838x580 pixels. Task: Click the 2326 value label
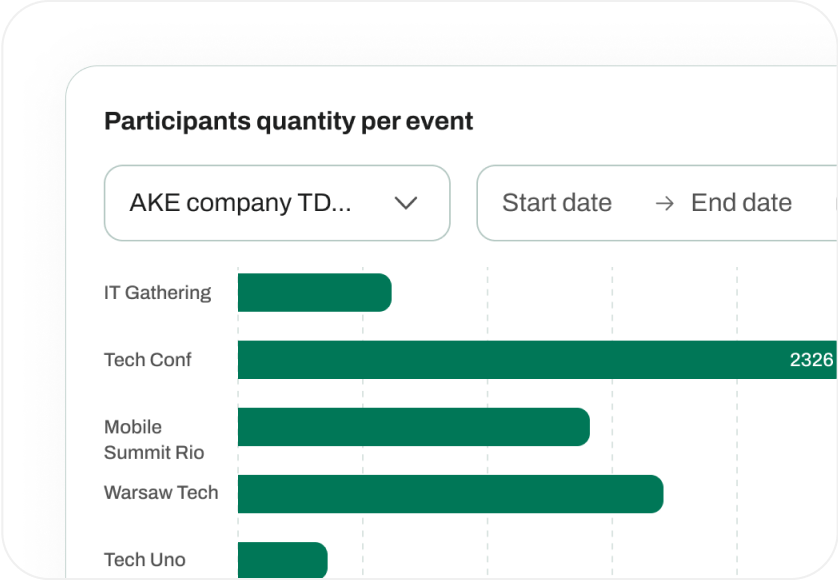[x=811, y=360]
